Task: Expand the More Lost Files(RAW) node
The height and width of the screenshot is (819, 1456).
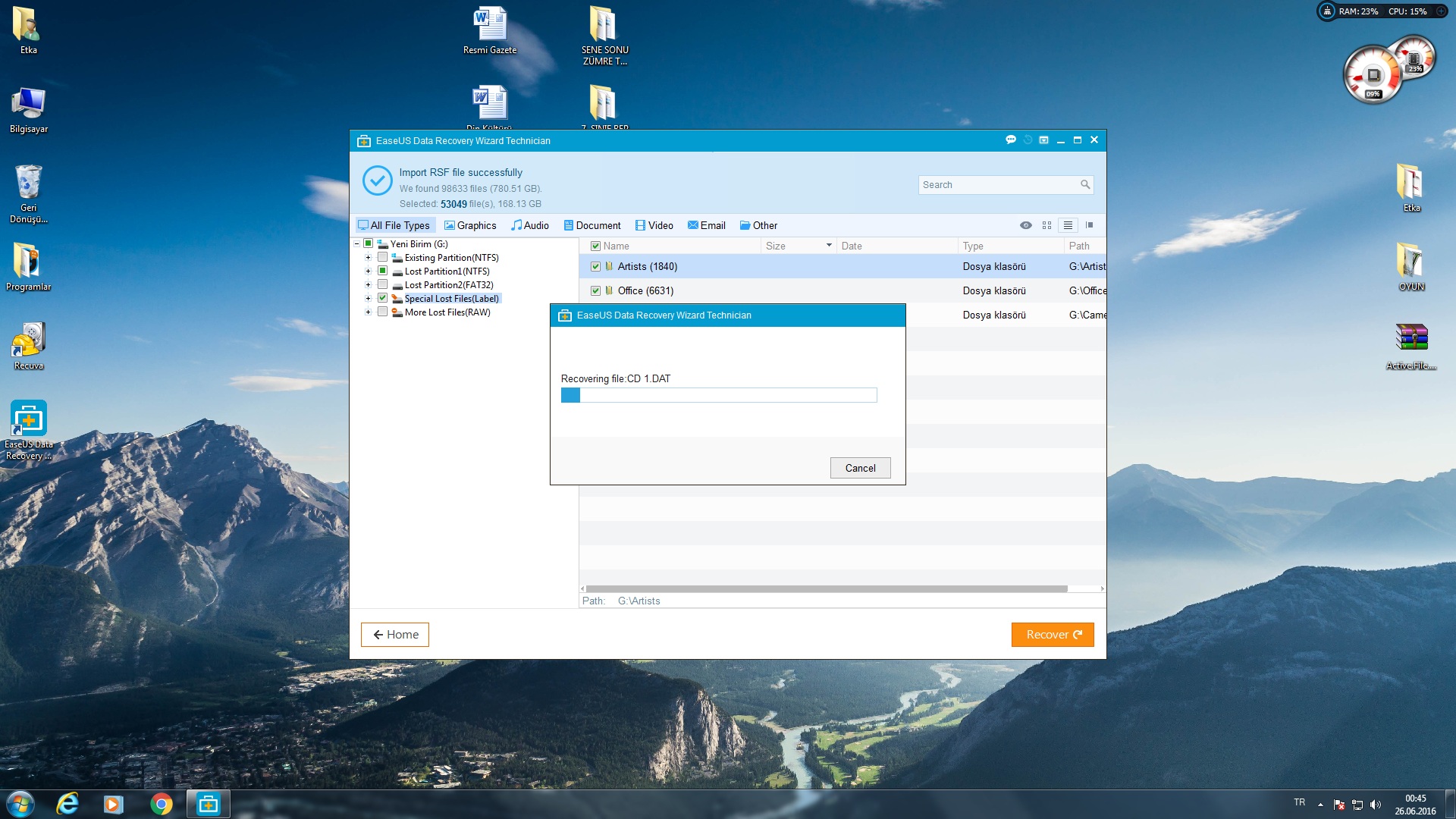Action: (x=368, y=312)
